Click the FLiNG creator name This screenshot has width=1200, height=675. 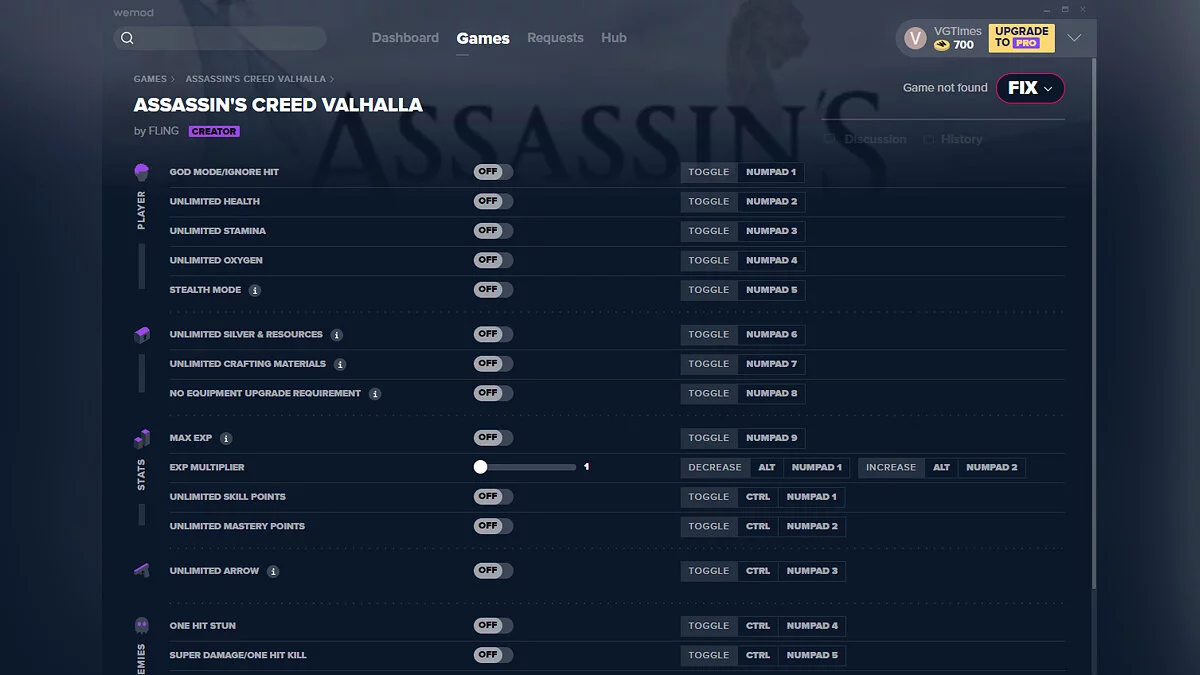coord(165,131)
